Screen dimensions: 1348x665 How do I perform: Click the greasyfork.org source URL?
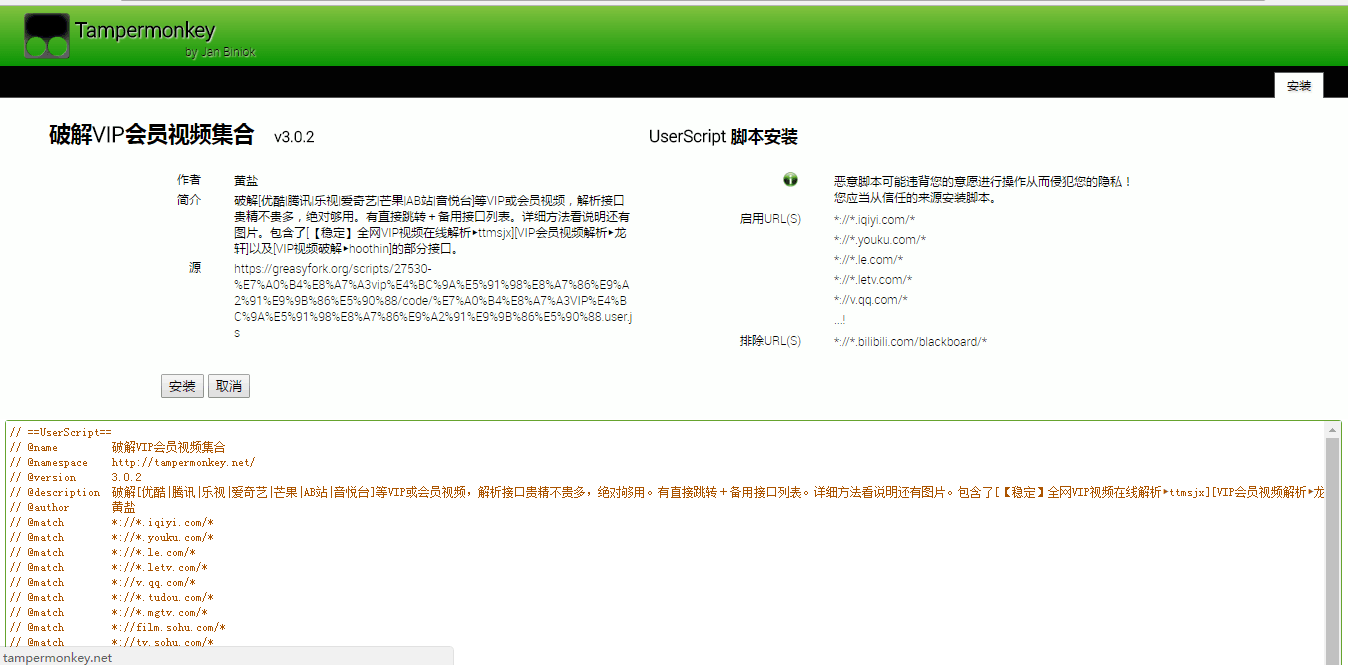[x=433, y=300]
